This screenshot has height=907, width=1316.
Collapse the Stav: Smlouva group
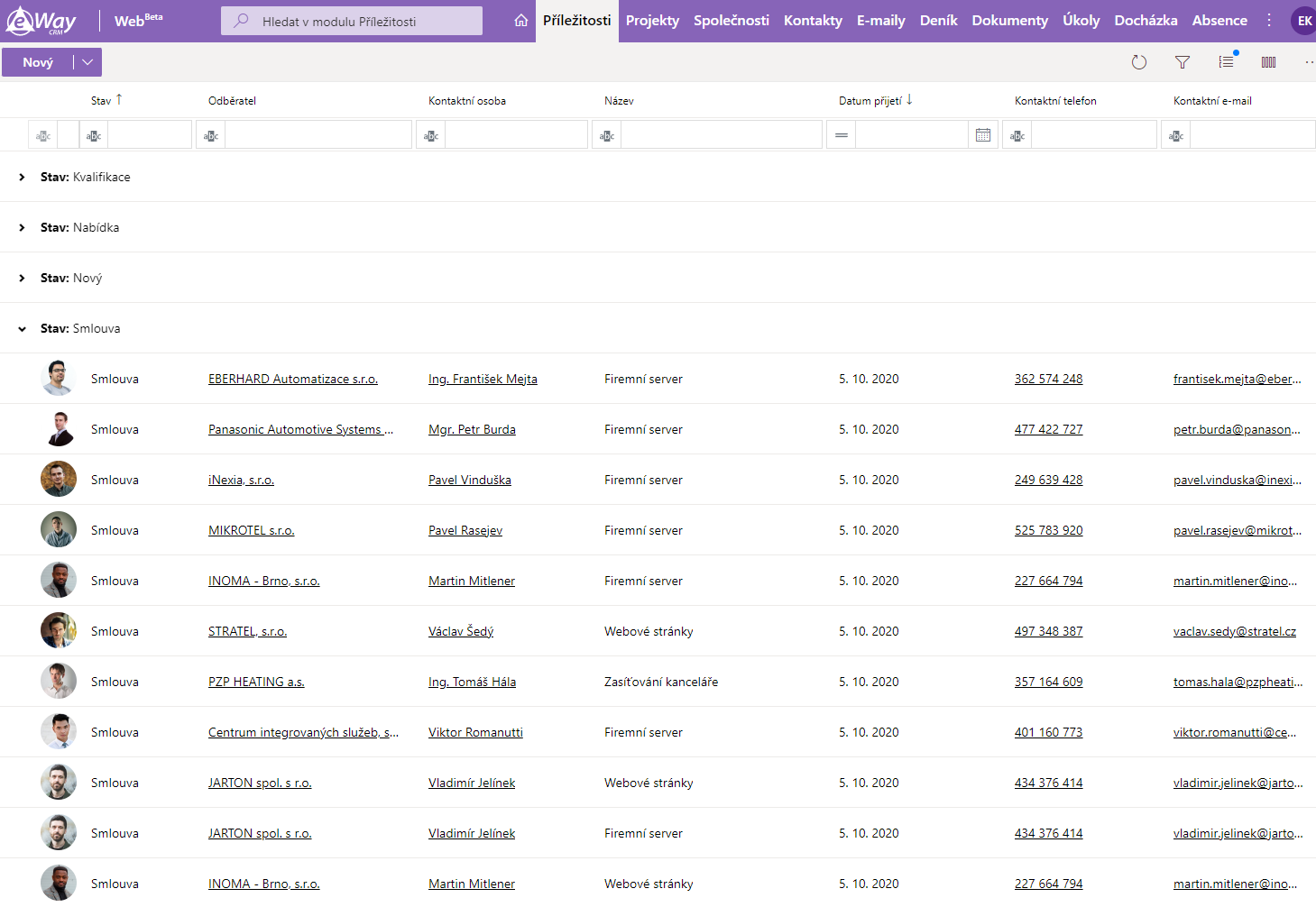(x=22, y=329)
